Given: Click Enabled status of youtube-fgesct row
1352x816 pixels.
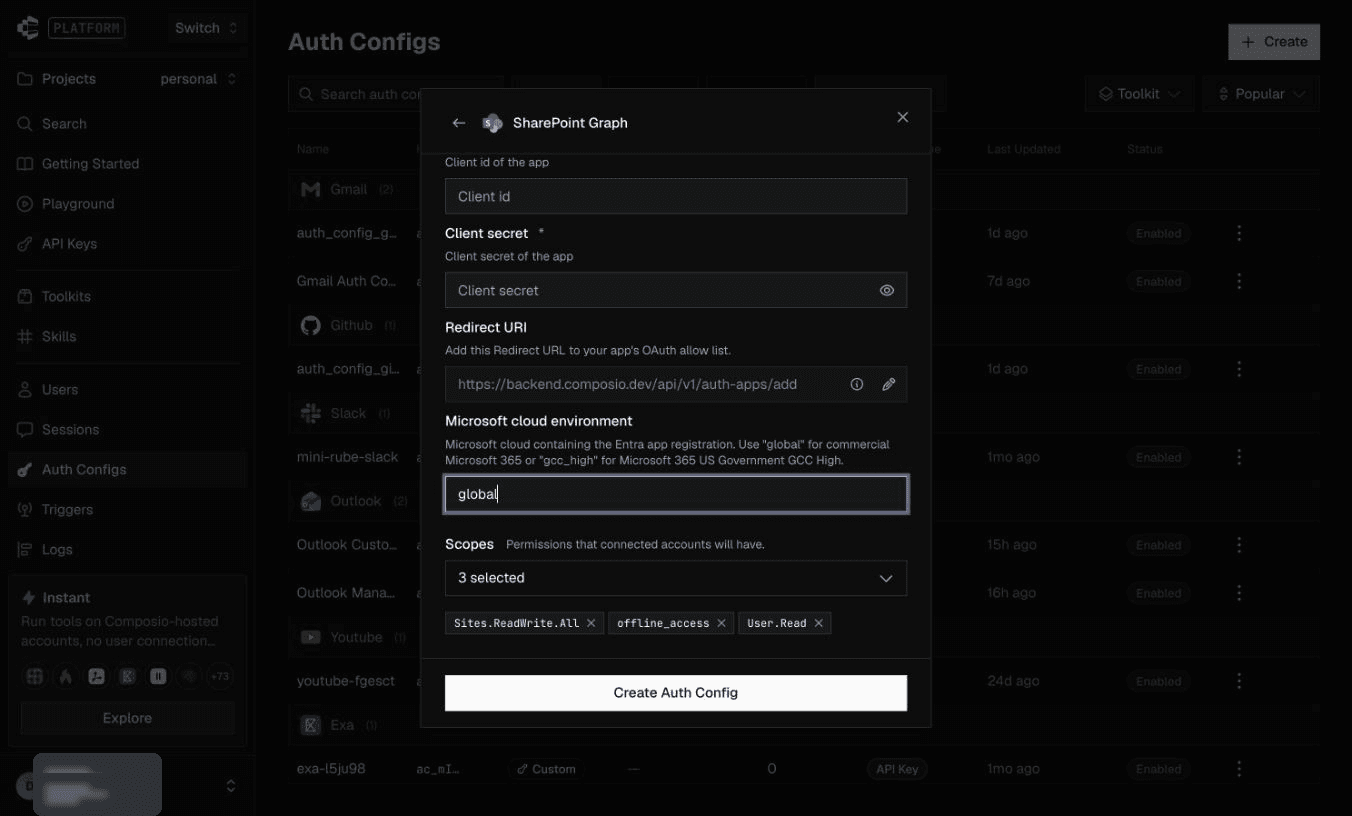Looking at the screenshot, I should (1158, 681).
